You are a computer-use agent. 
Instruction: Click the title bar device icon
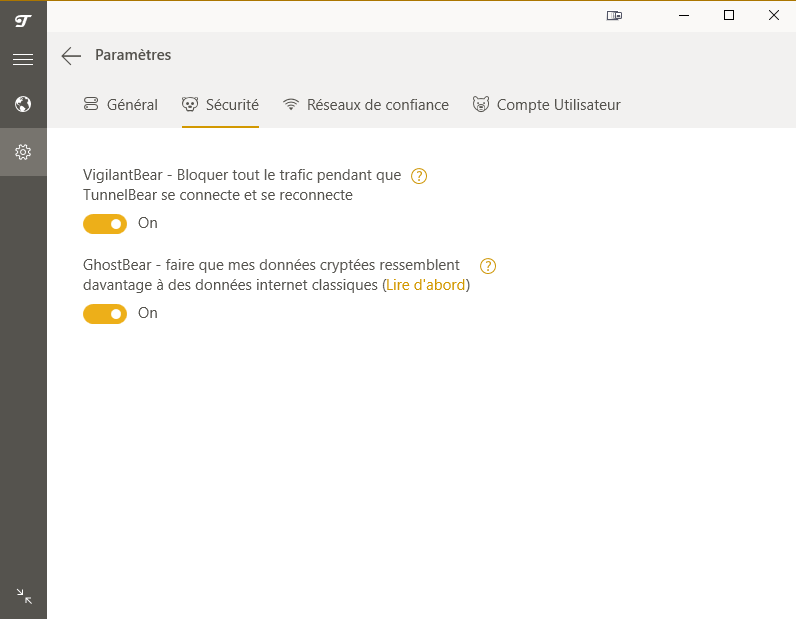(x=614, y=16)
